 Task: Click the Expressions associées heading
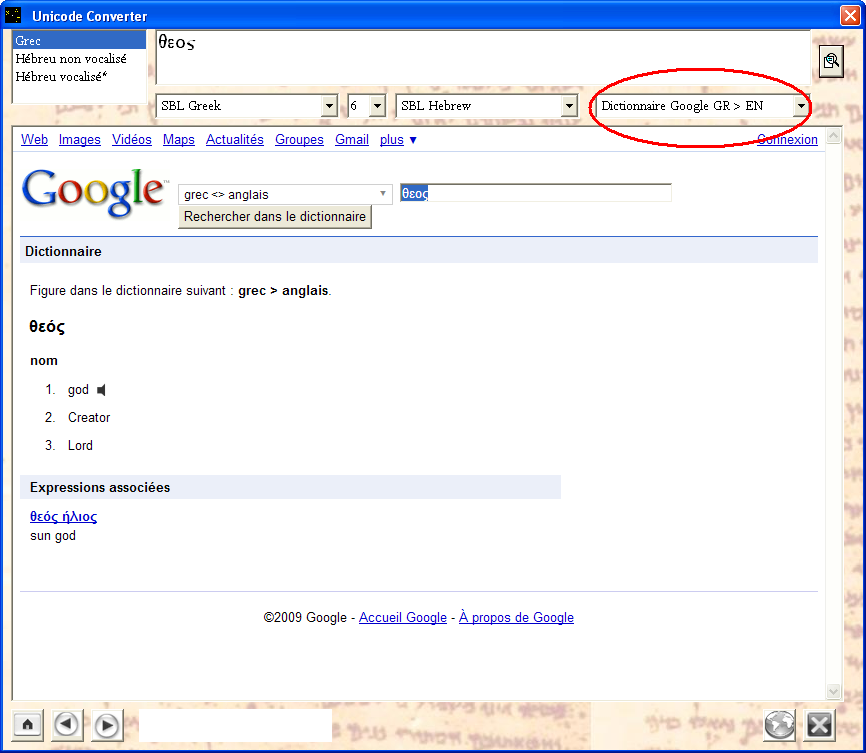[x=100, y=487]
